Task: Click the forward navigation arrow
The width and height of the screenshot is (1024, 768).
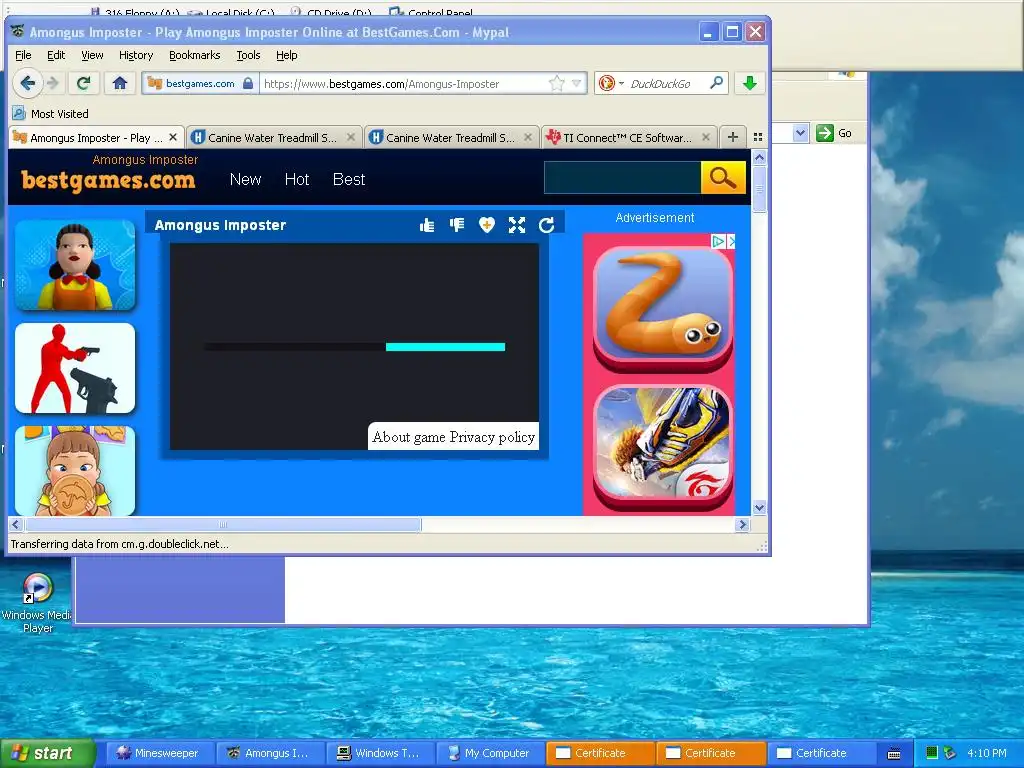Action: click(53, 83)
